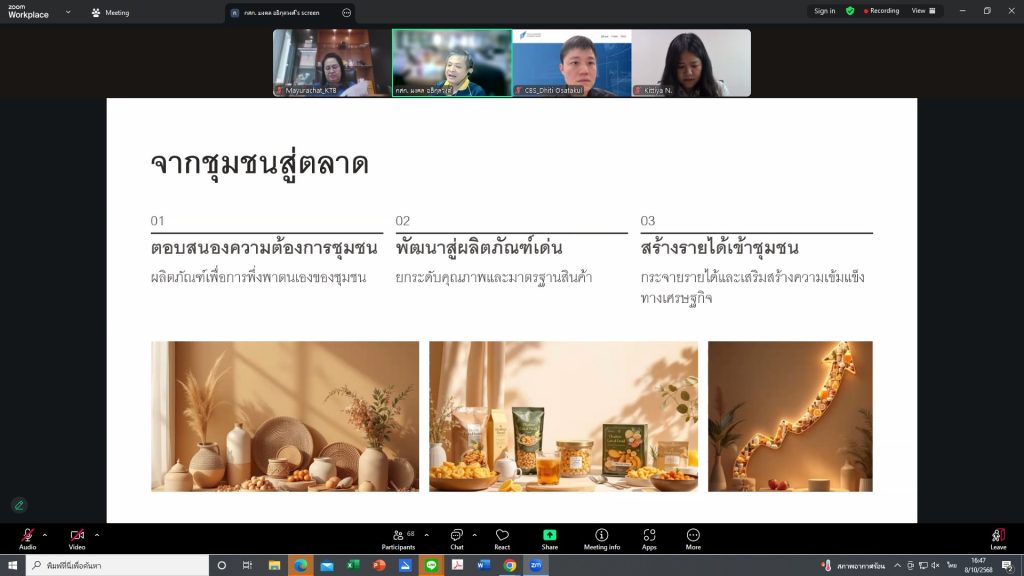Screen dimensions: 1024x576
Task: Select CBS_Dhiti Osatakul video thumbnail
Action: 571,62
